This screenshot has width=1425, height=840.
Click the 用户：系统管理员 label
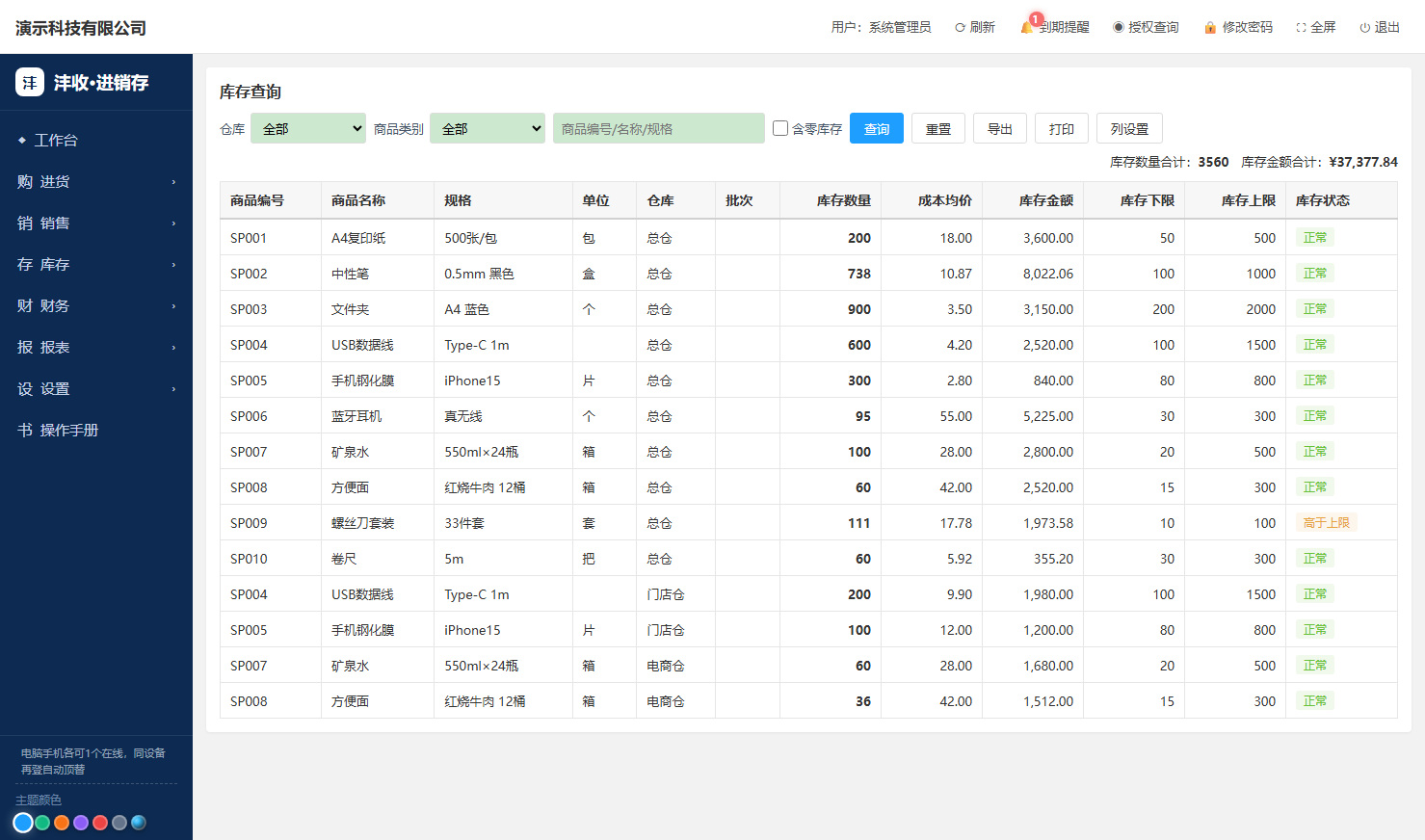tap(882, 28)
